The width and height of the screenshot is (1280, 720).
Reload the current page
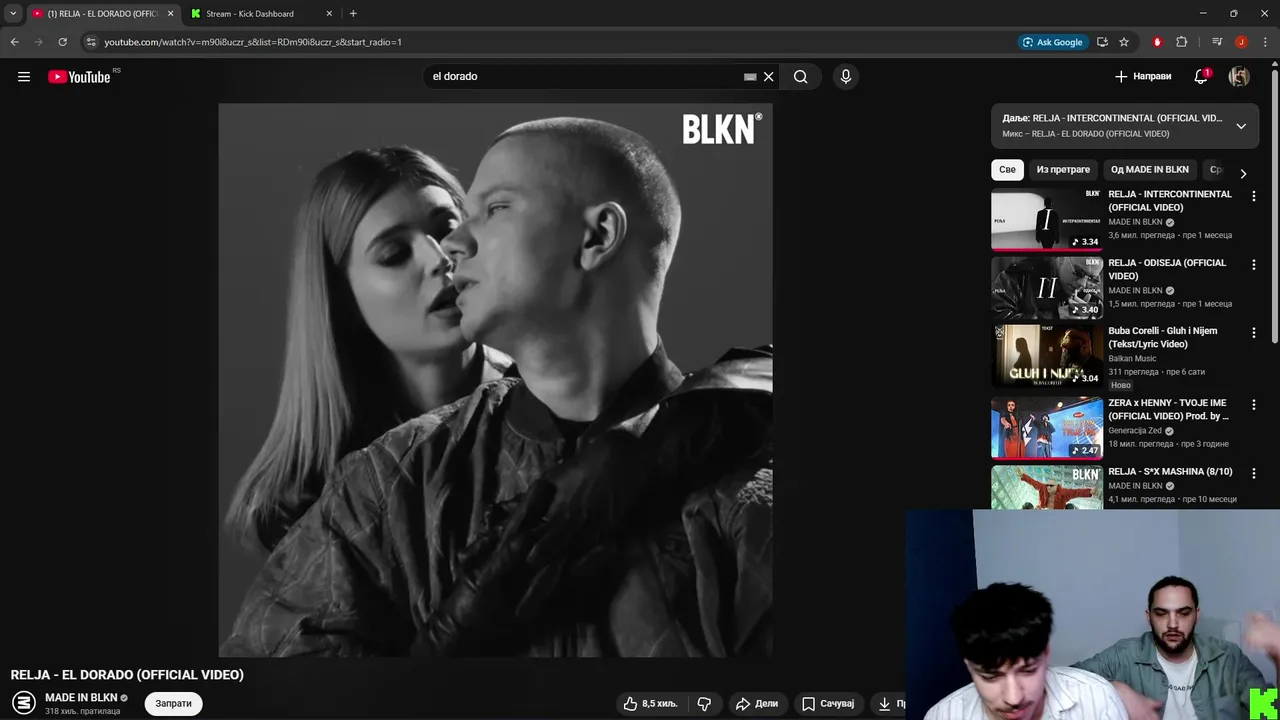click(x=62, y=42)
